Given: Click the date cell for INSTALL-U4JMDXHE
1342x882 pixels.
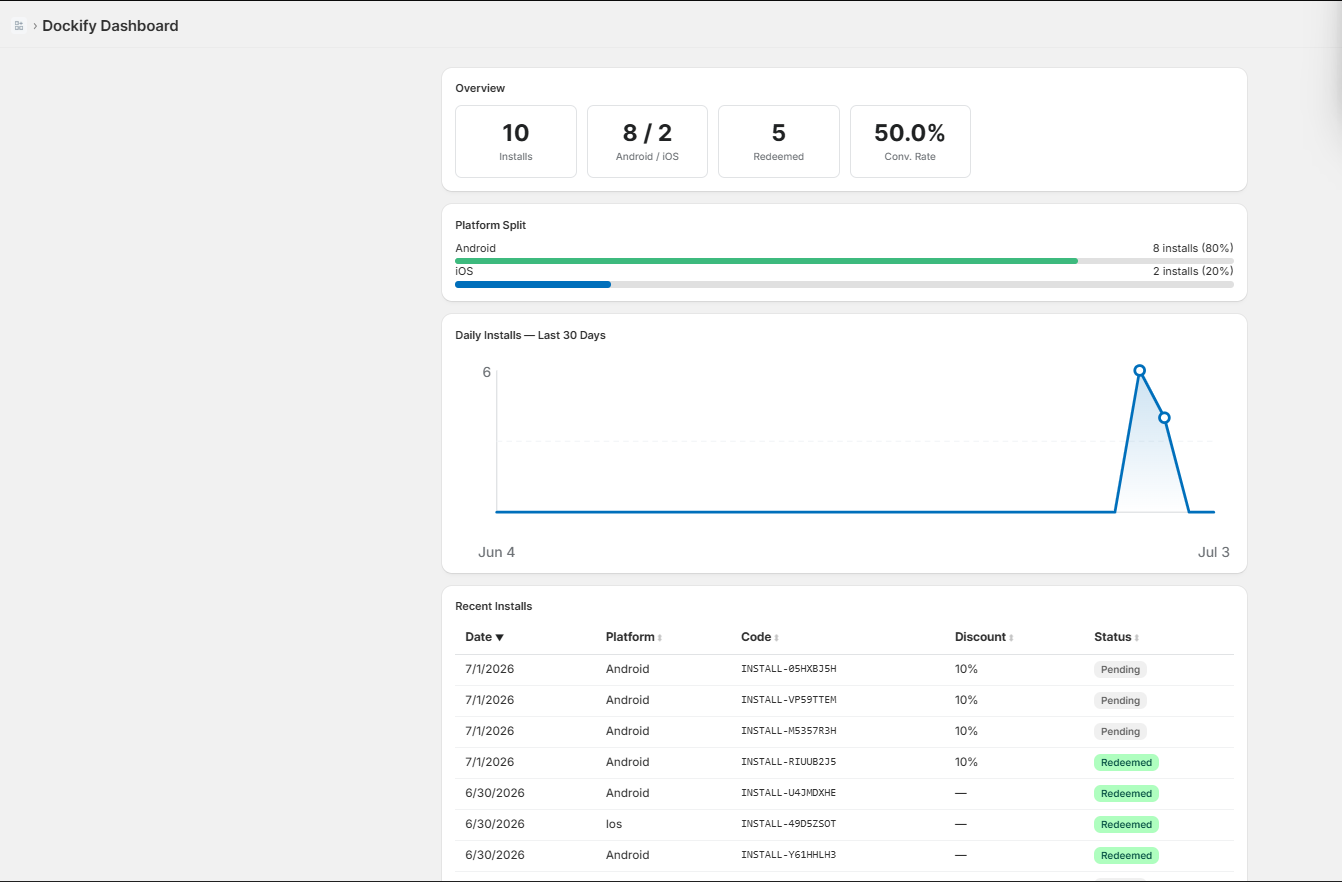Looking at the screenshot, I should [x=495, y=793].
